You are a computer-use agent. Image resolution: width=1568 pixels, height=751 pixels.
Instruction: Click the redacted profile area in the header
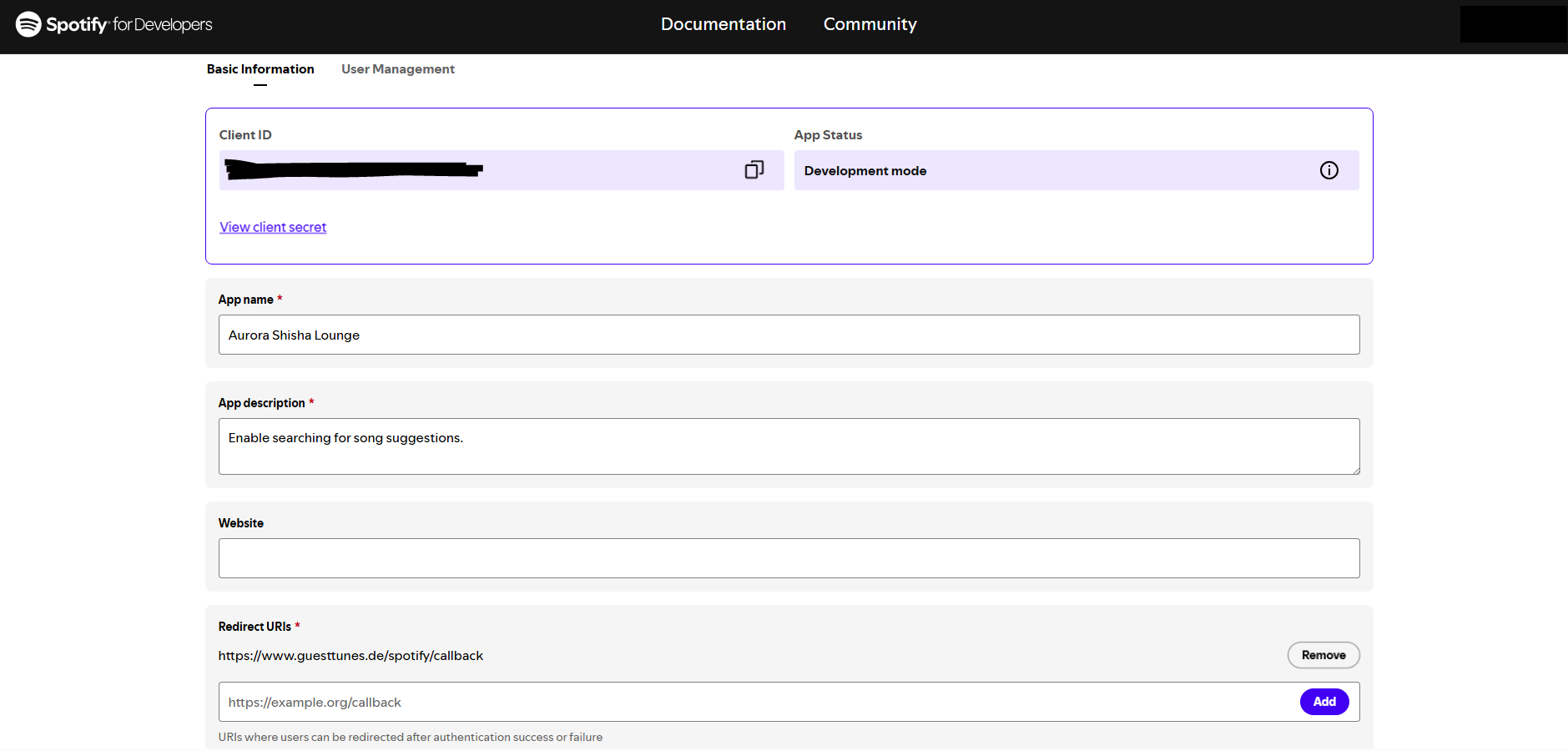coord(1514,24)
